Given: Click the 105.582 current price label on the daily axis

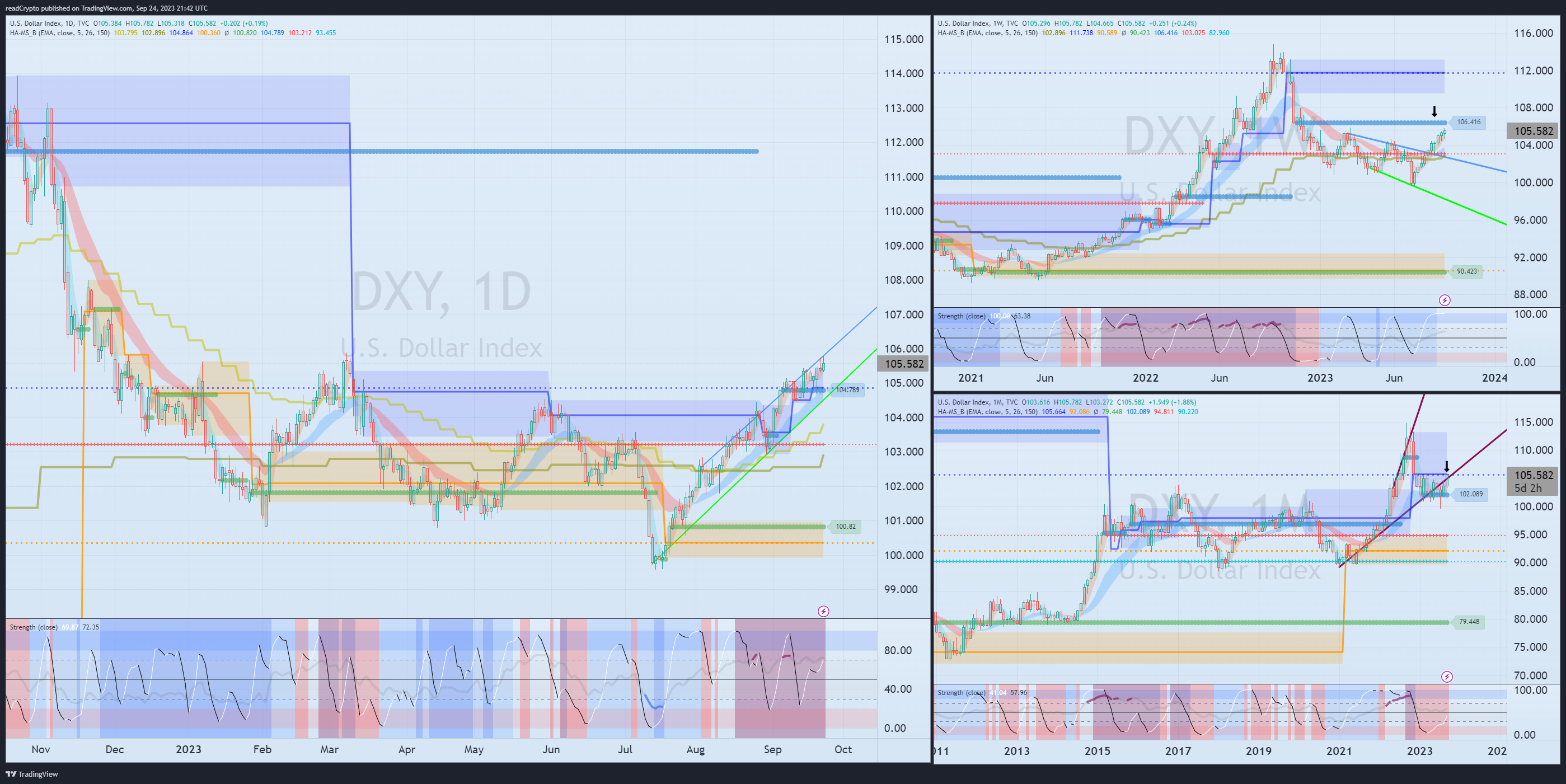Looking at the screenshot, I should click(x=903, y=363).
